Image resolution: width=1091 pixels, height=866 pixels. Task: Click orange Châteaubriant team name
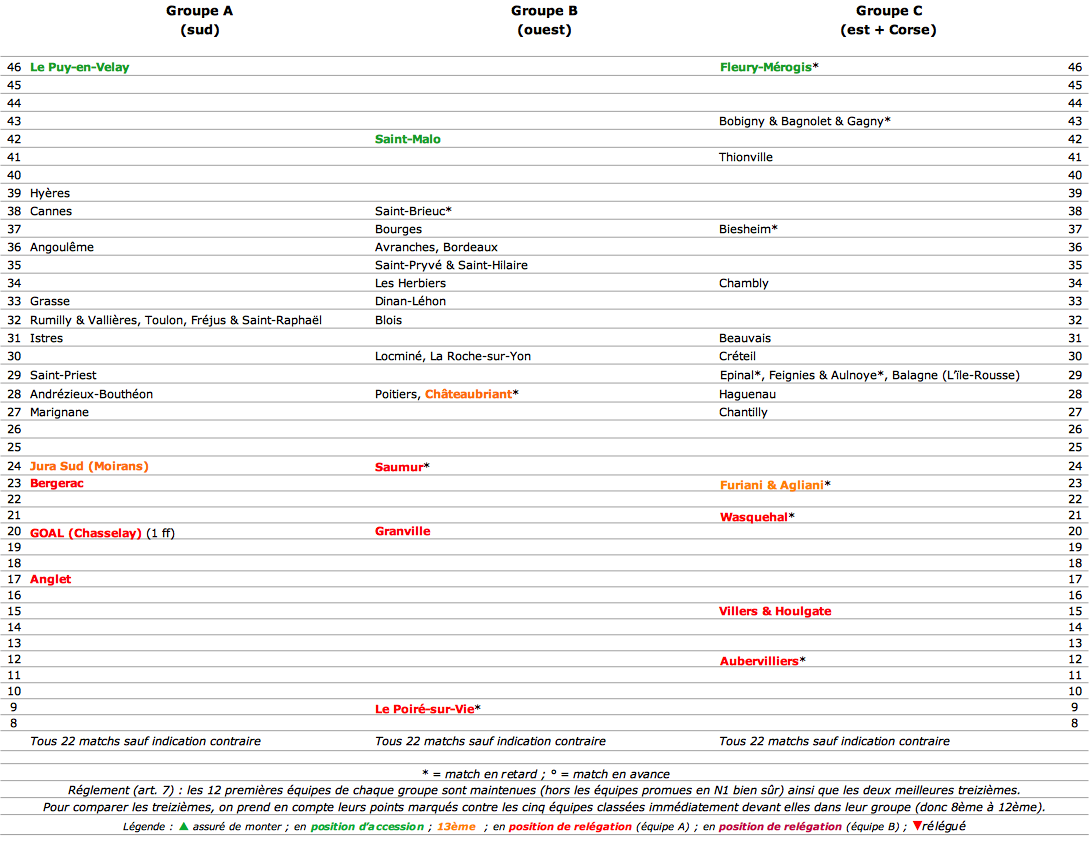468,394
